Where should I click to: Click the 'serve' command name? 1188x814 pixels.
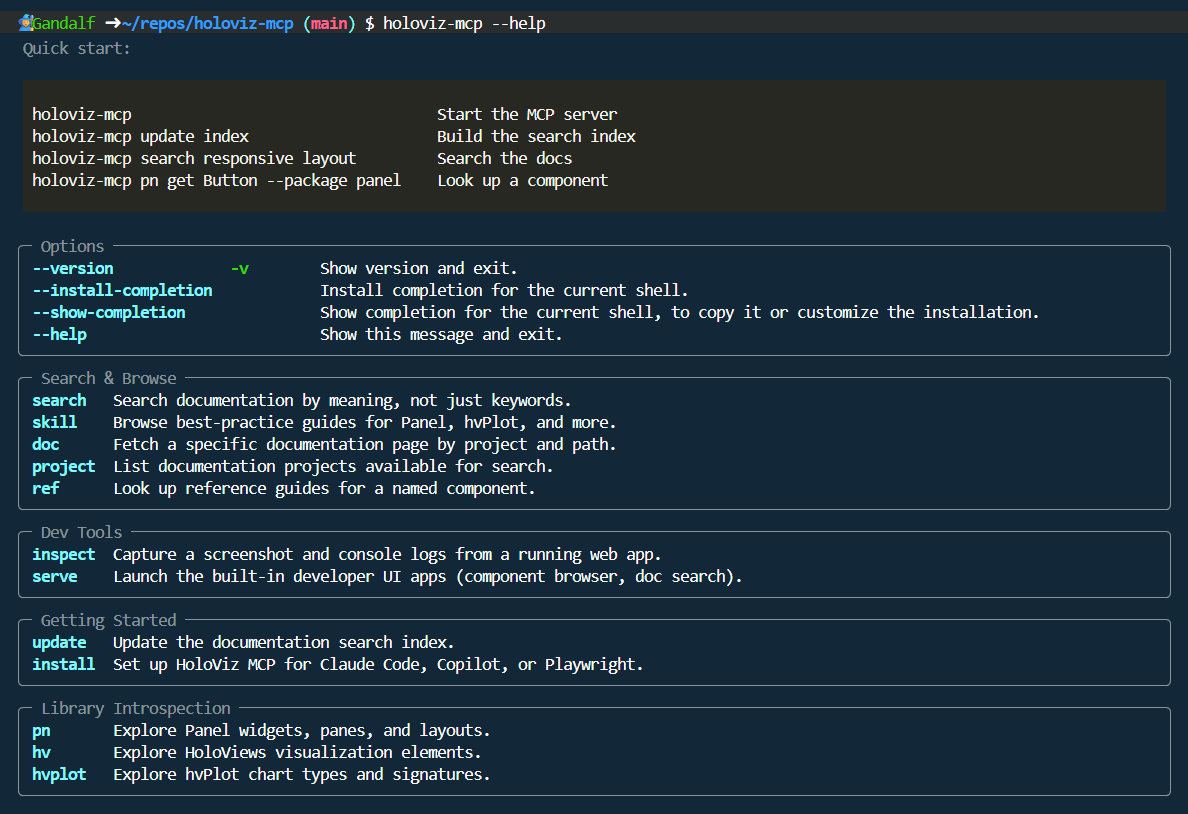pyautogui.click(x=55, y=576)
